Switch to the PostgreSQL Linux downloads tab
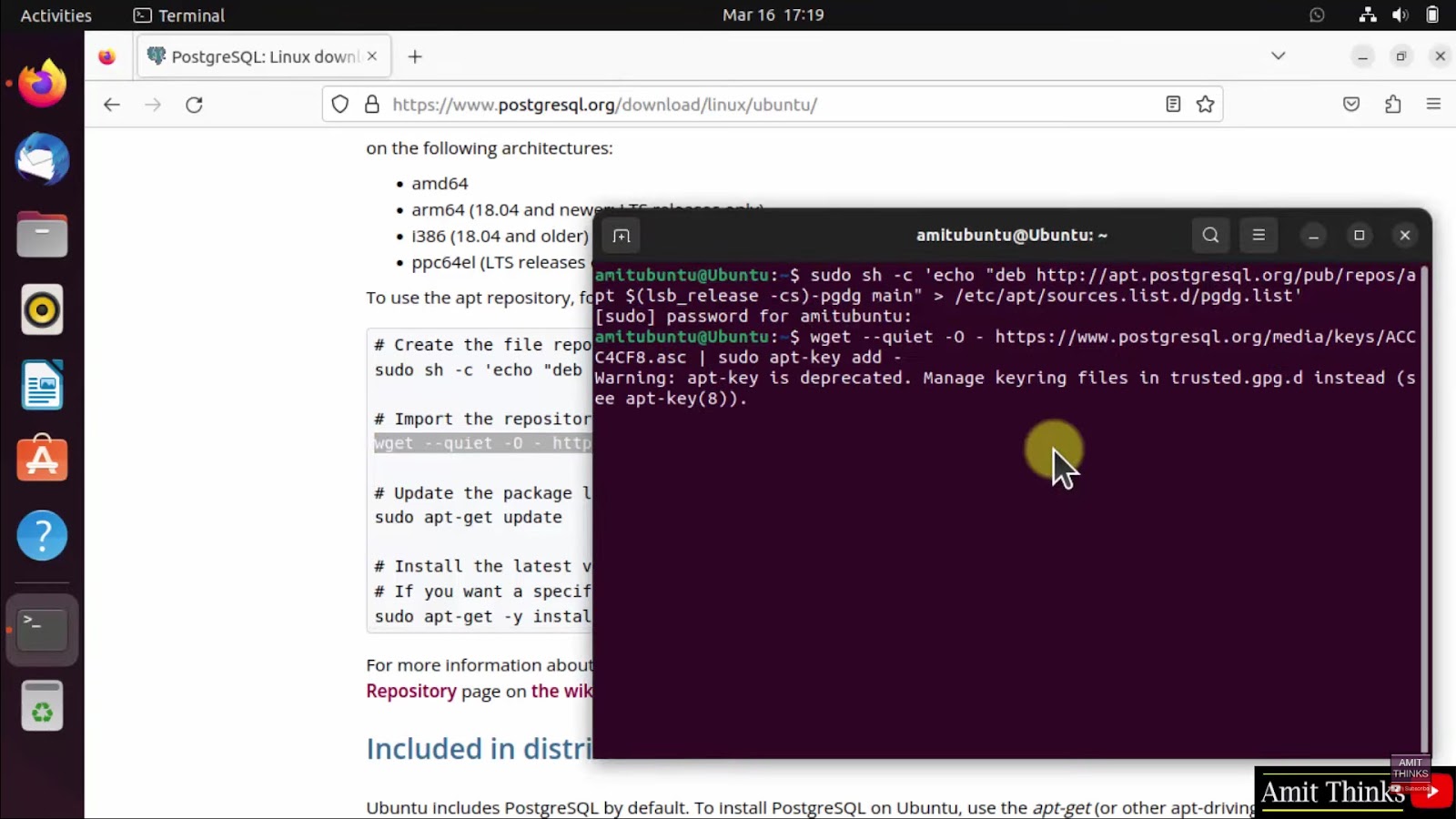 255,56
